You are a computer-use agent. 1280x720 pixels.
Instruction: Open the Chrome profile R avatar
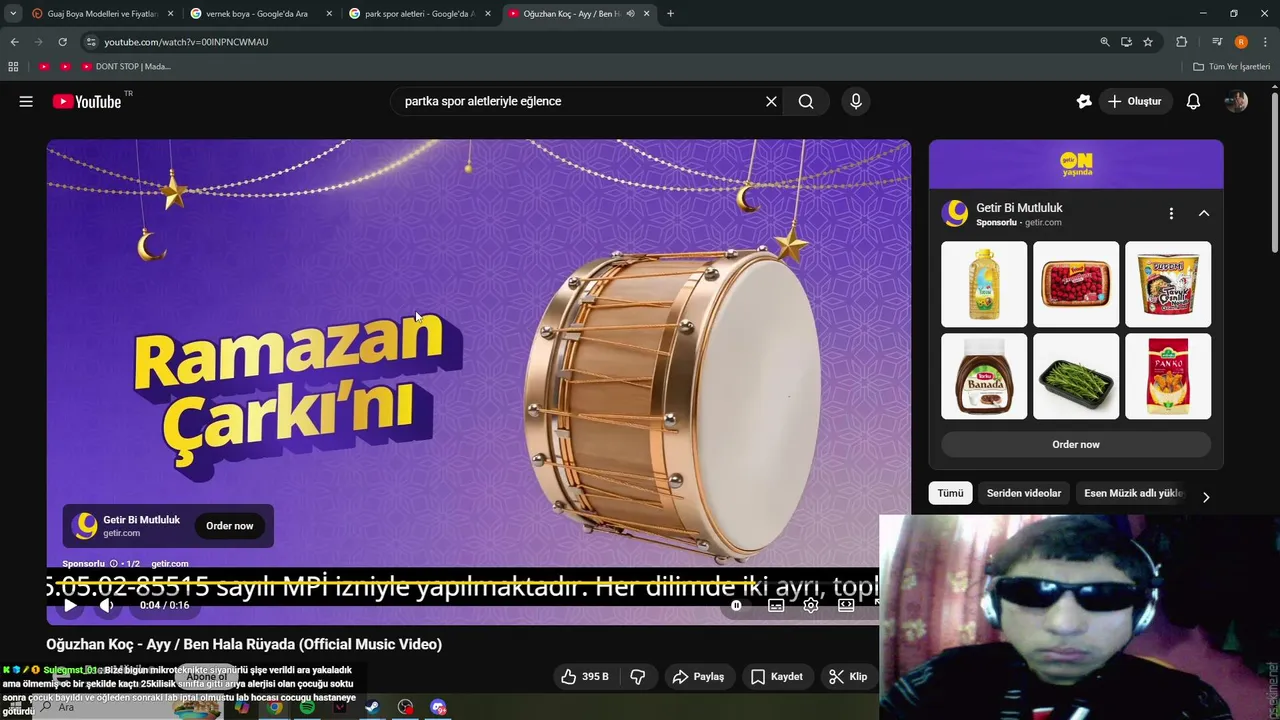click(x=1241, y=42)
